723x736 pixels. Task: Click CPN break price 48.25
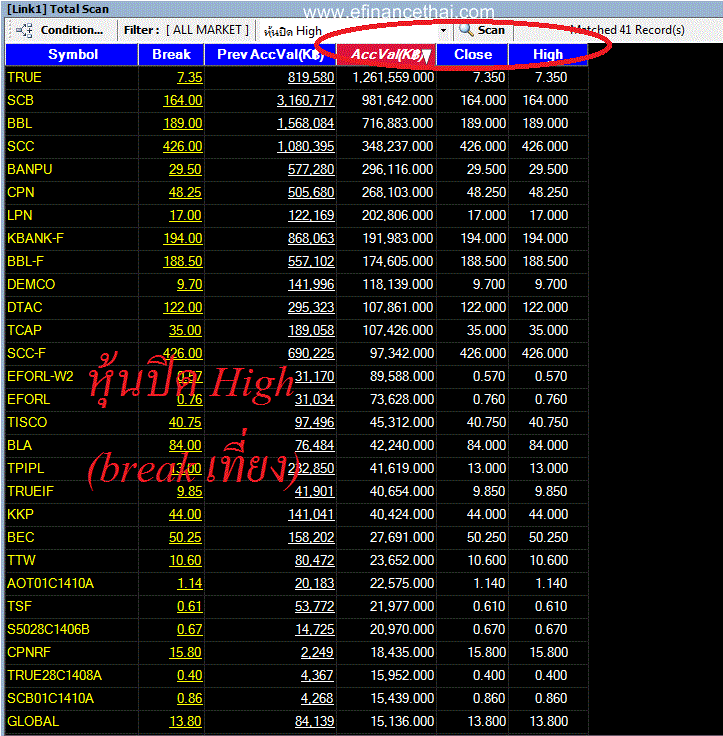185,192
